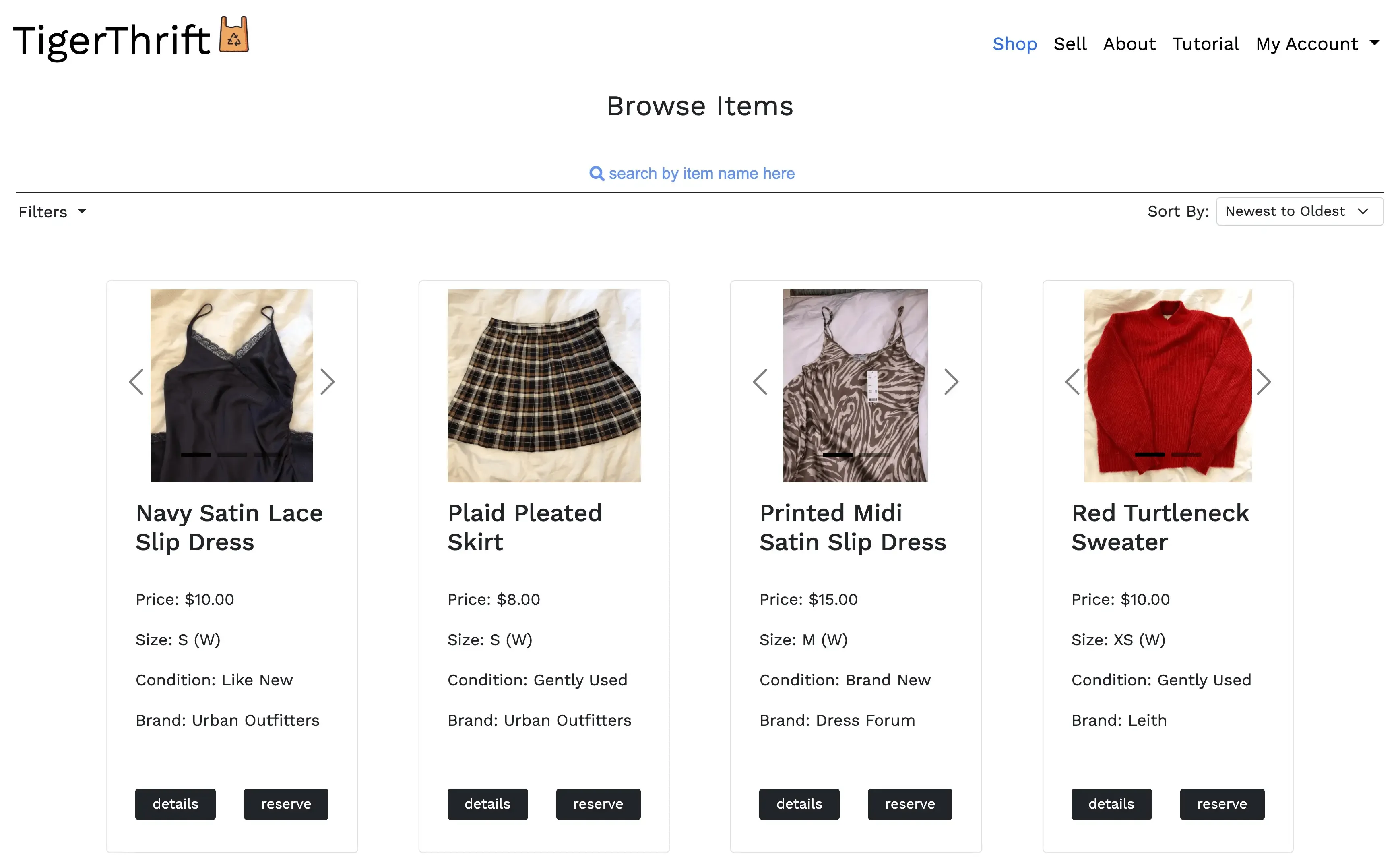Reserve the Navy Satin Lace Slip Dress

click(x=286, y=804)
